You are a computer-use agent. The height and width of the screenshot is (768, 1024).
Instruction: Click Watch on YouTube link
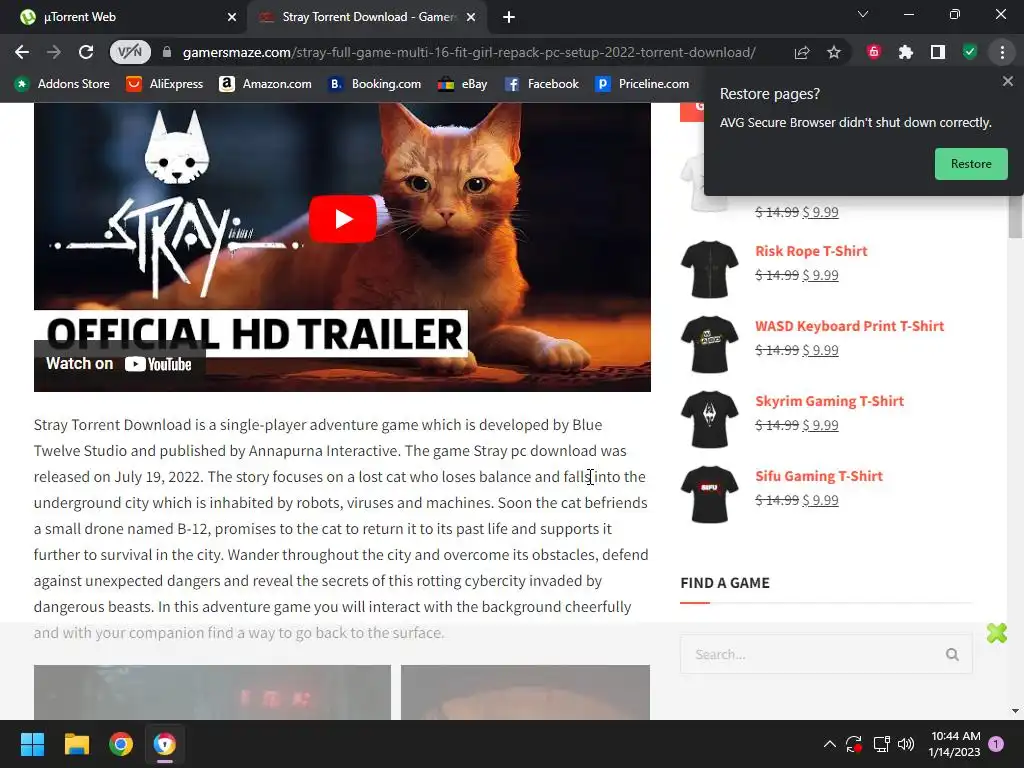[119, 364]
